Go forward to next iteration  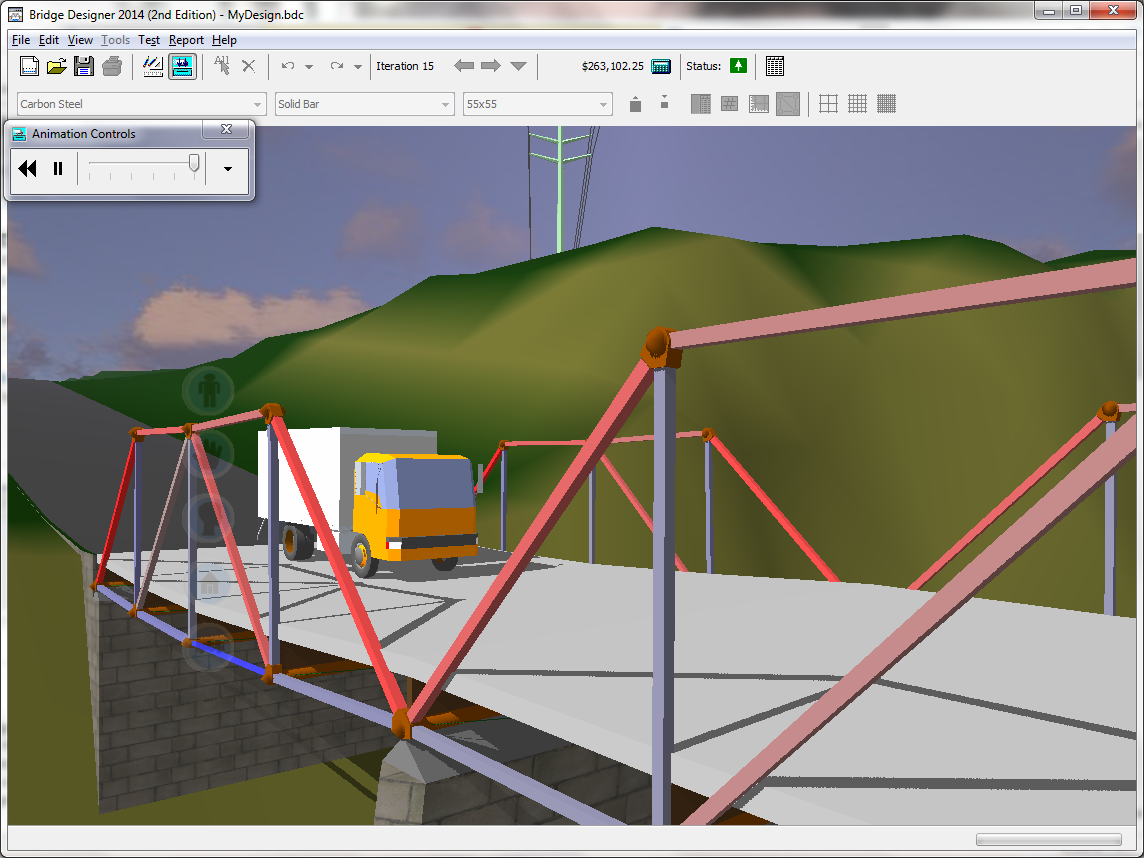pyautogui.click(x=491, y=66)
